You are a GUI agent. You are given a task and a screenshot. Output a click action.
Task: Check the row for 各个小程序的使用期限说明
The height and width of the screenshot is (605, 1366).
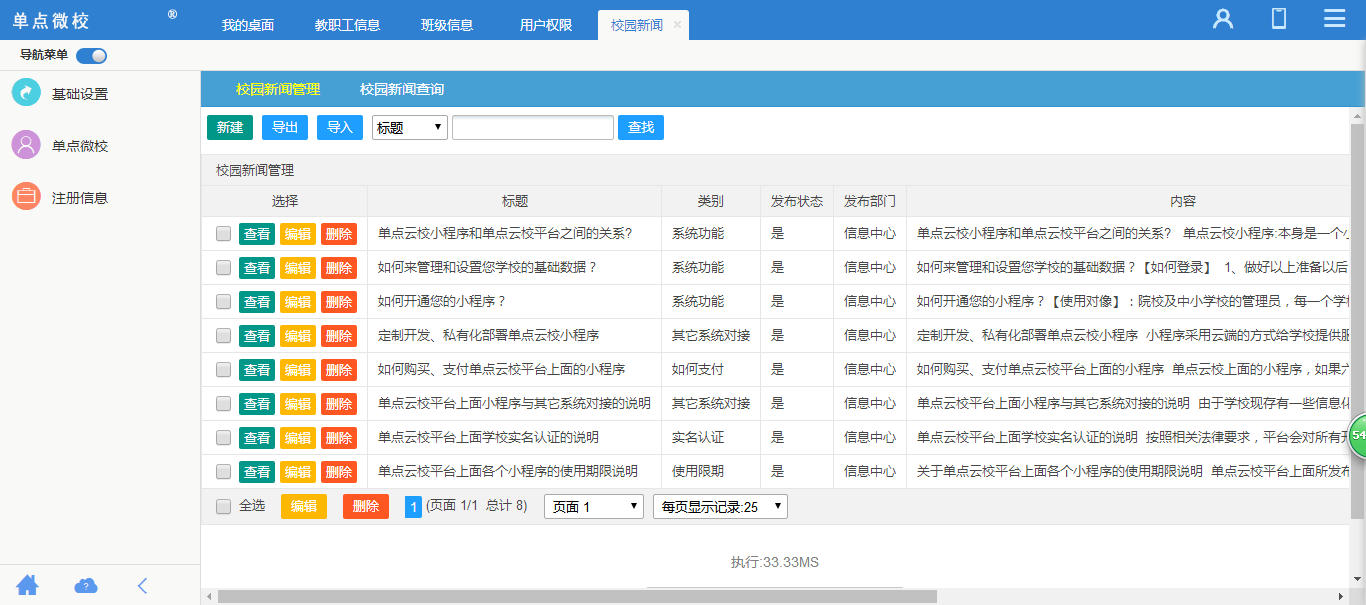223,472
